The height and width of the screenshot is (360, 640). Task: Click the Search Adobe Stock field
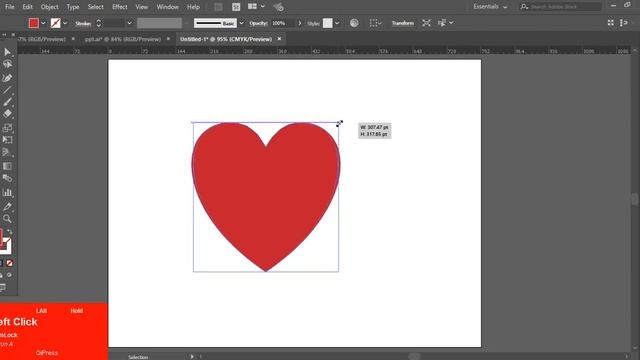click(561, 7)
